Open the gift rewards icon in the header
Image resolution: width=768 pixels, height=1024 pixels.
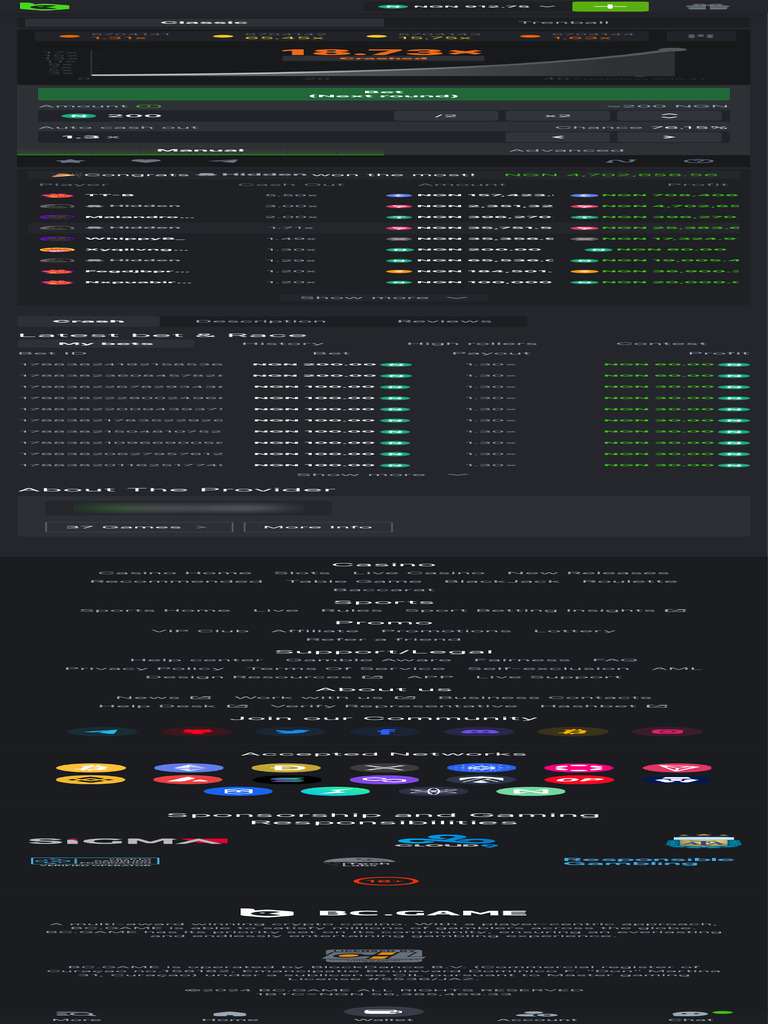click(707, 6)
